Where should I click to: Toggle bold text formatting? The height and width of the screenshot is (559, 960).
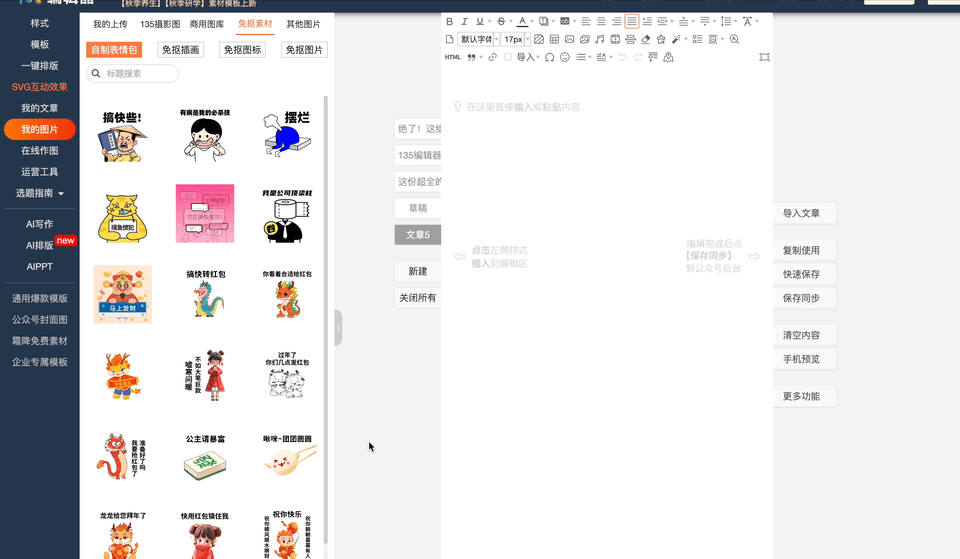[449, 21]
